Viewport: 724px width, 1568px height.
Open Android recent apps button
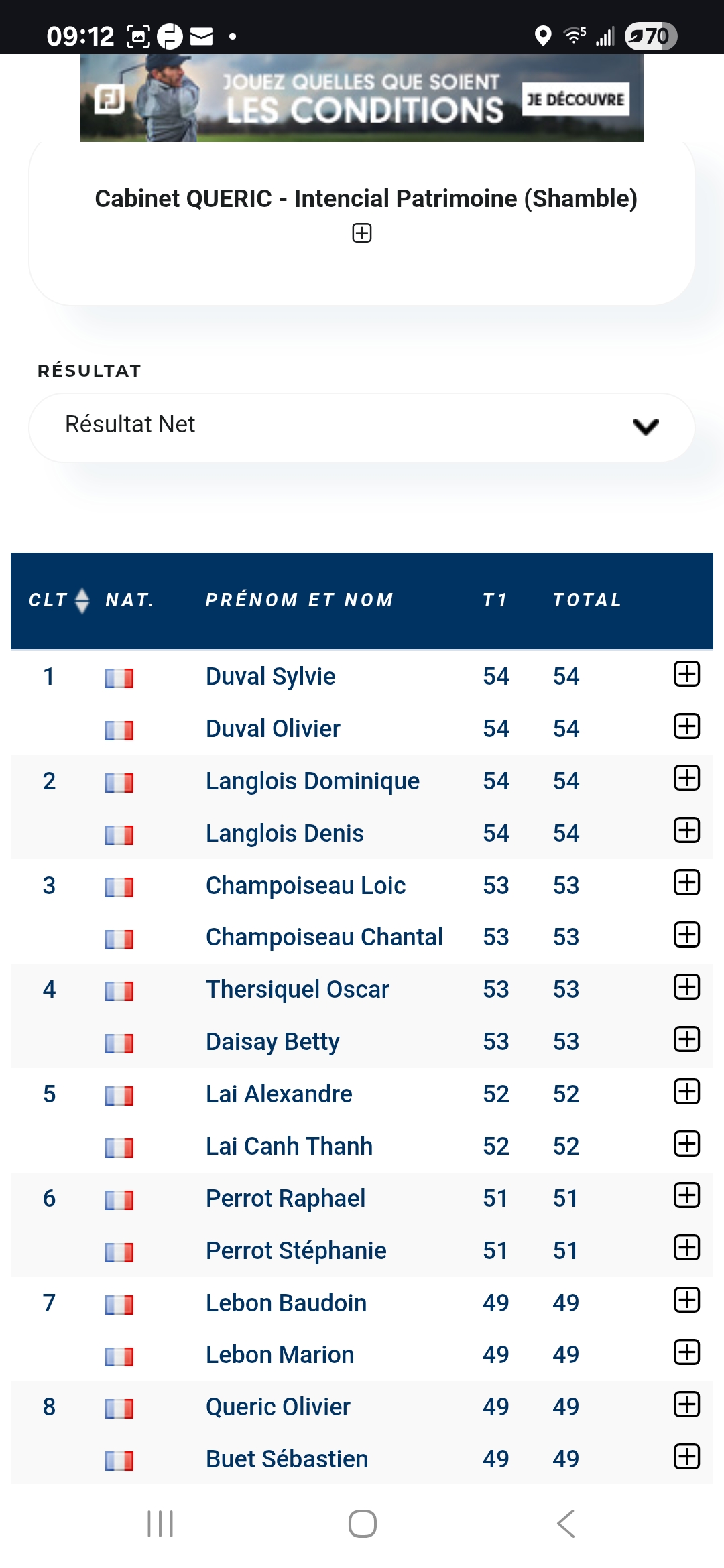click(x=160, y=1524)
